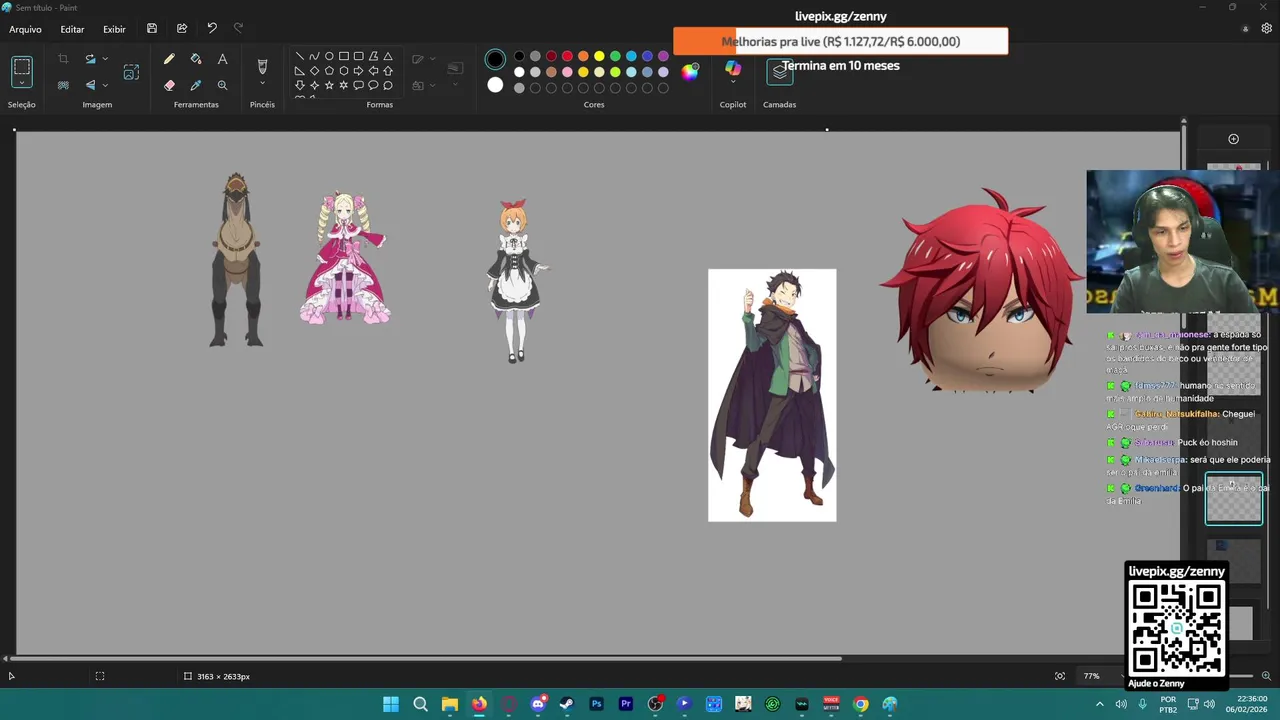Open the Edit colors wheel

coord(690,71)
